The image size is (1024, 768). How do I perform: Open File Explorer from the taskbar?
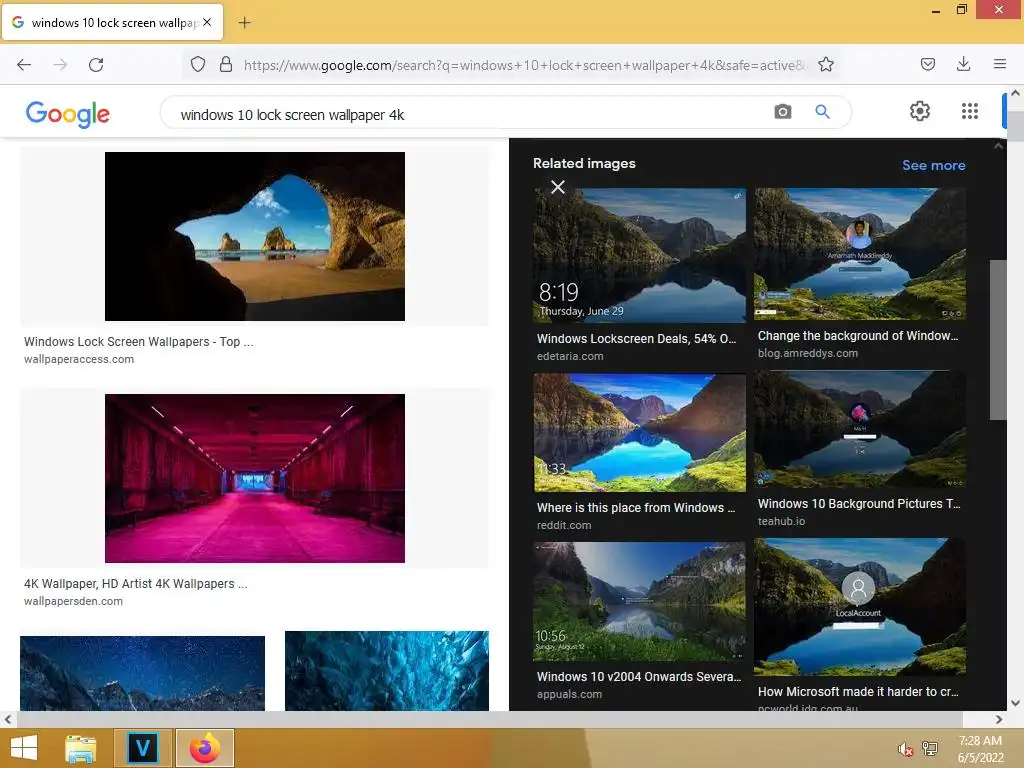click(81, 748)
